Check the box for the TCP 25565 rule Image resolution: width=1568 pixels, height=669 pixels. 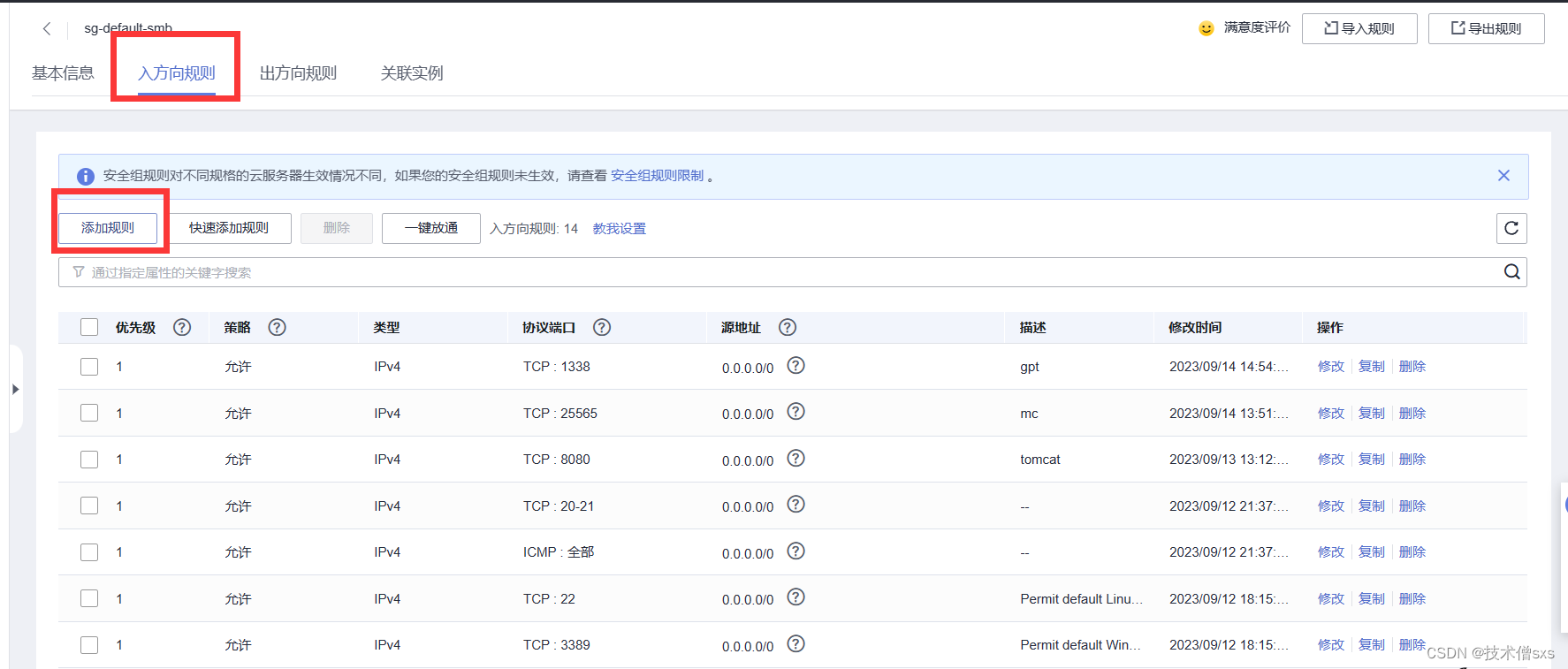point(89,413)
